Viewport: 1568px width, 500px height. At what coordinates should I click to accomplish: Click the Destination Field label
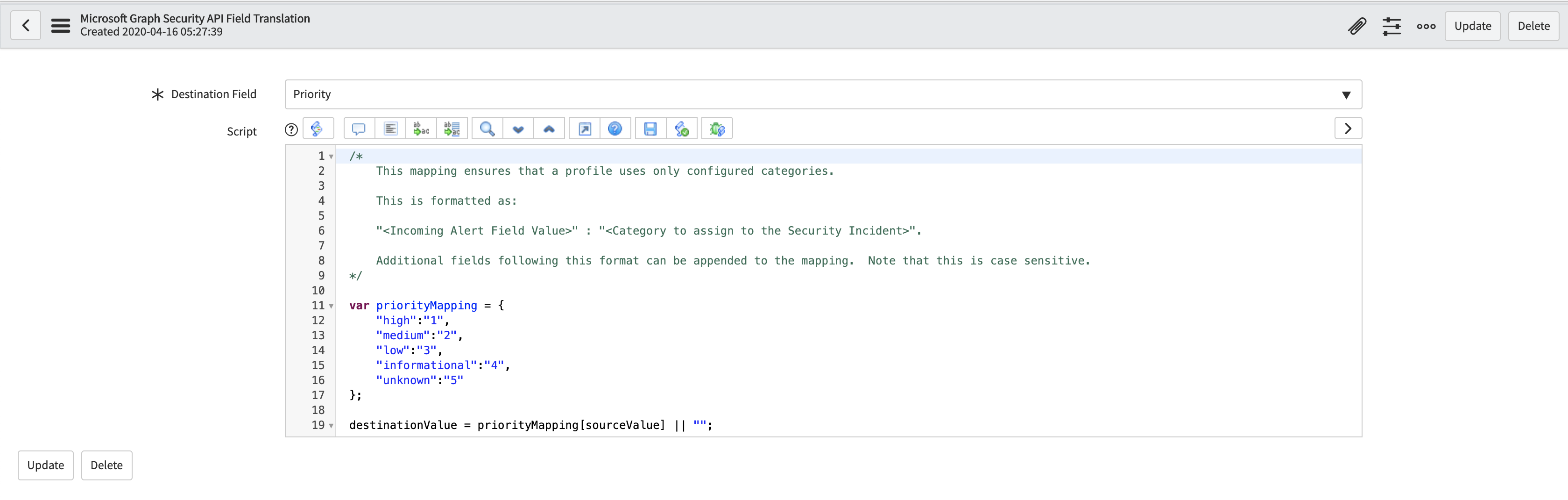tap(214, 94)
